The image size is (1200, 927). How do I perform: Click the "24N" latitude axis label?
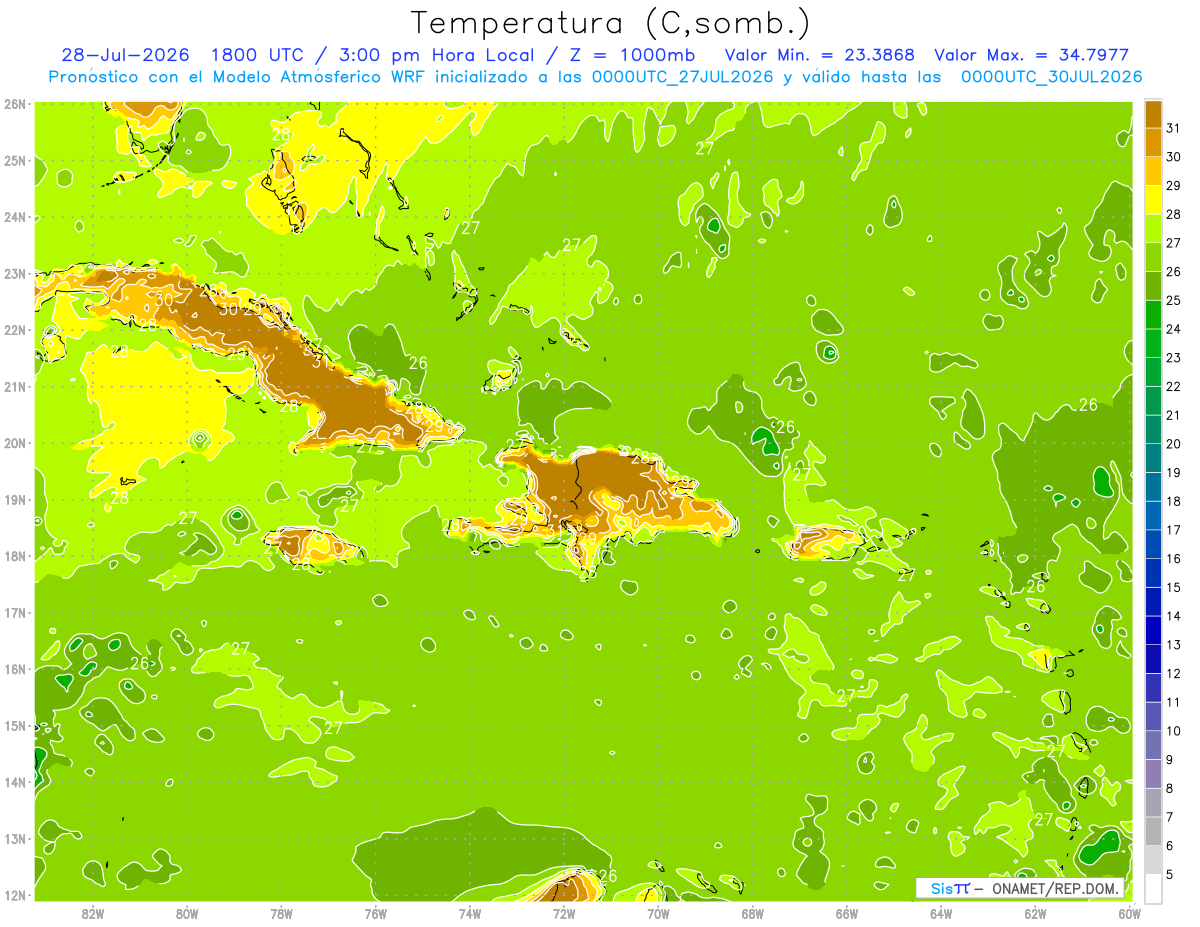pyautogui.click(x=14, y=217)
